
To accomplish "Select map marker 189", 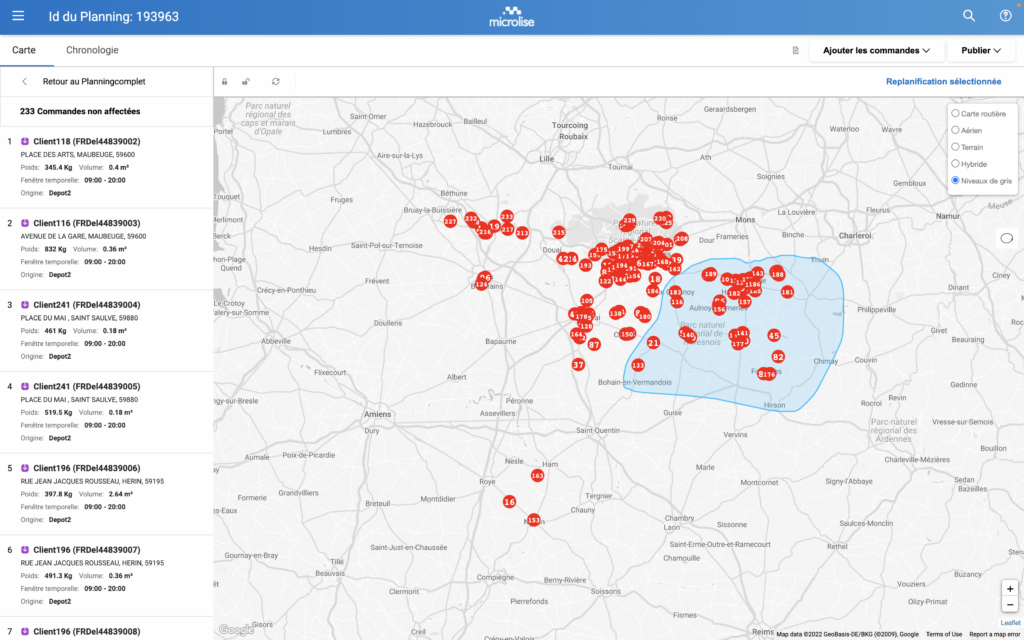I will (710, 274).
